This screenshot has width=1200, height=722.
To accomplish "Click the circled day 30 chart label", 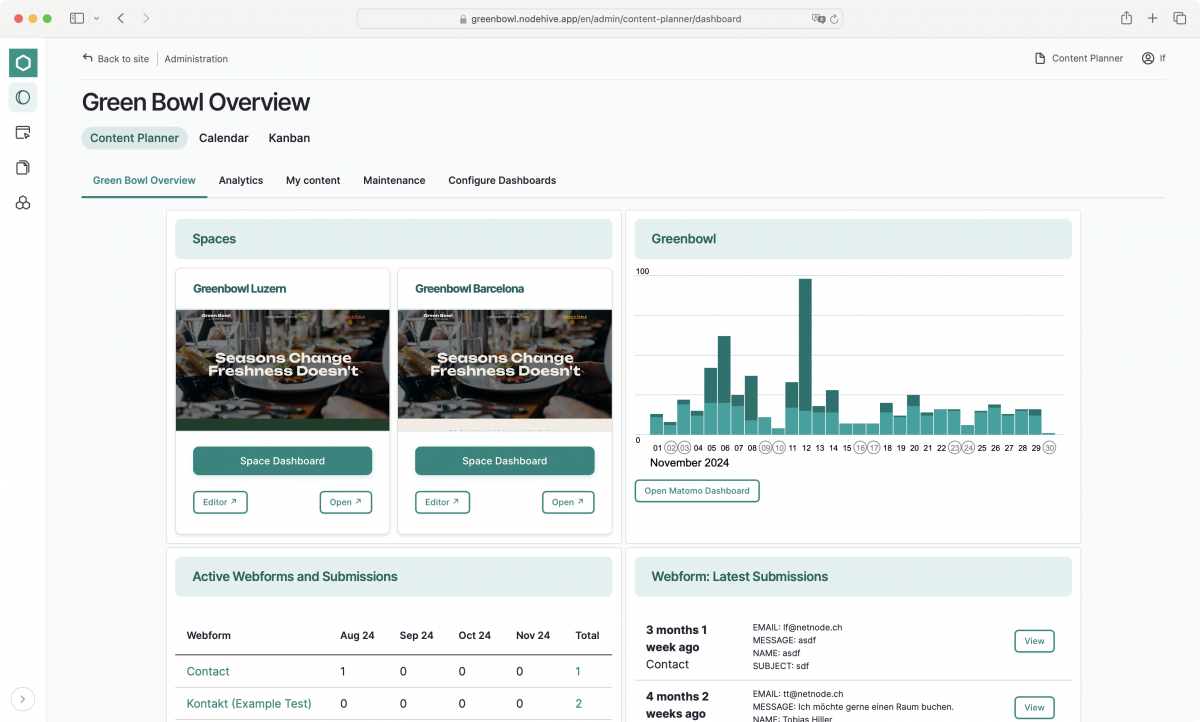I will (x=1049, y=448).
